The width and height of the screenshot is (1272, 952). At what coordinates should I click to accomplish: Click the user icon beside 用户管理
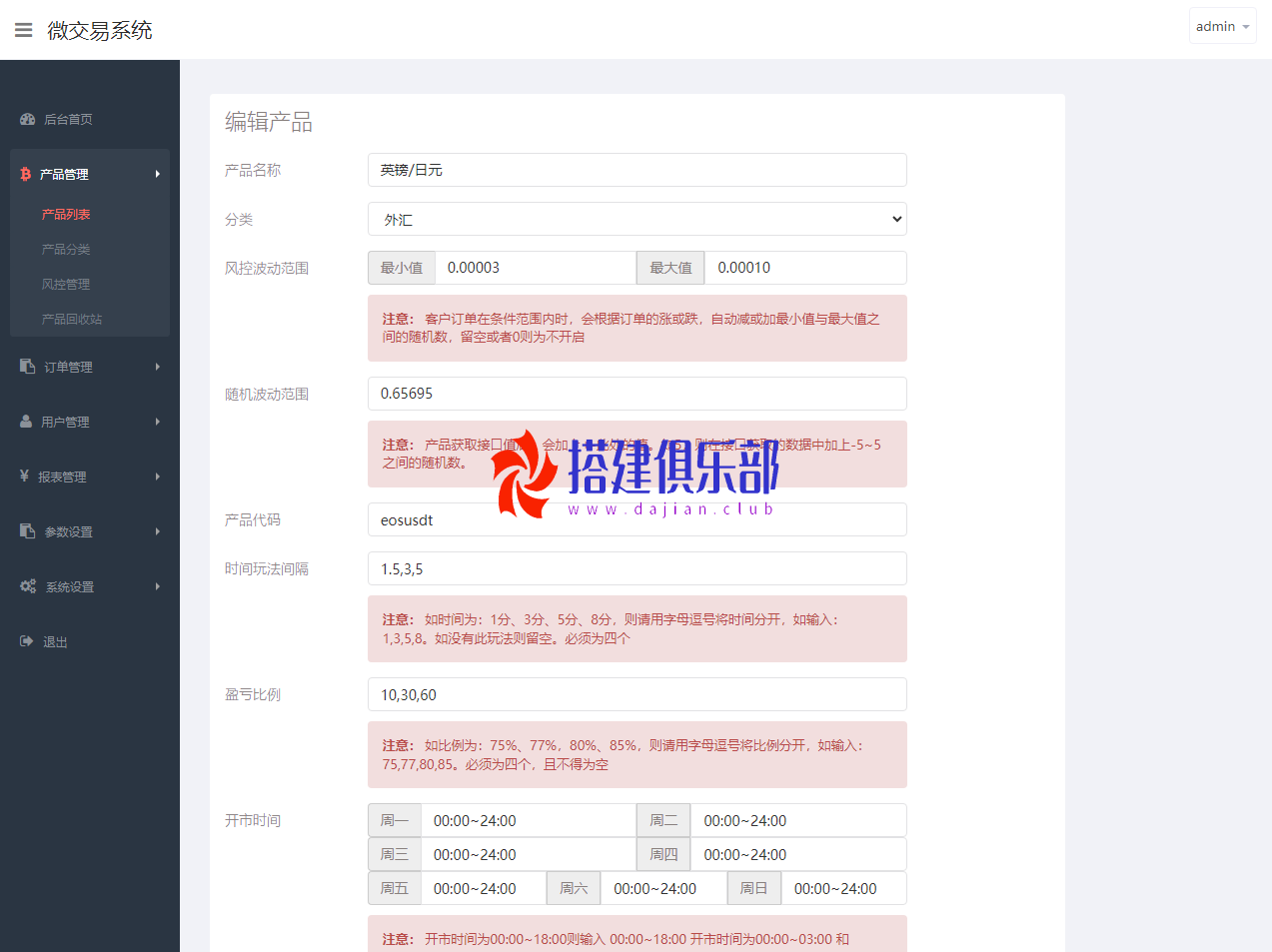click(26, 422)
